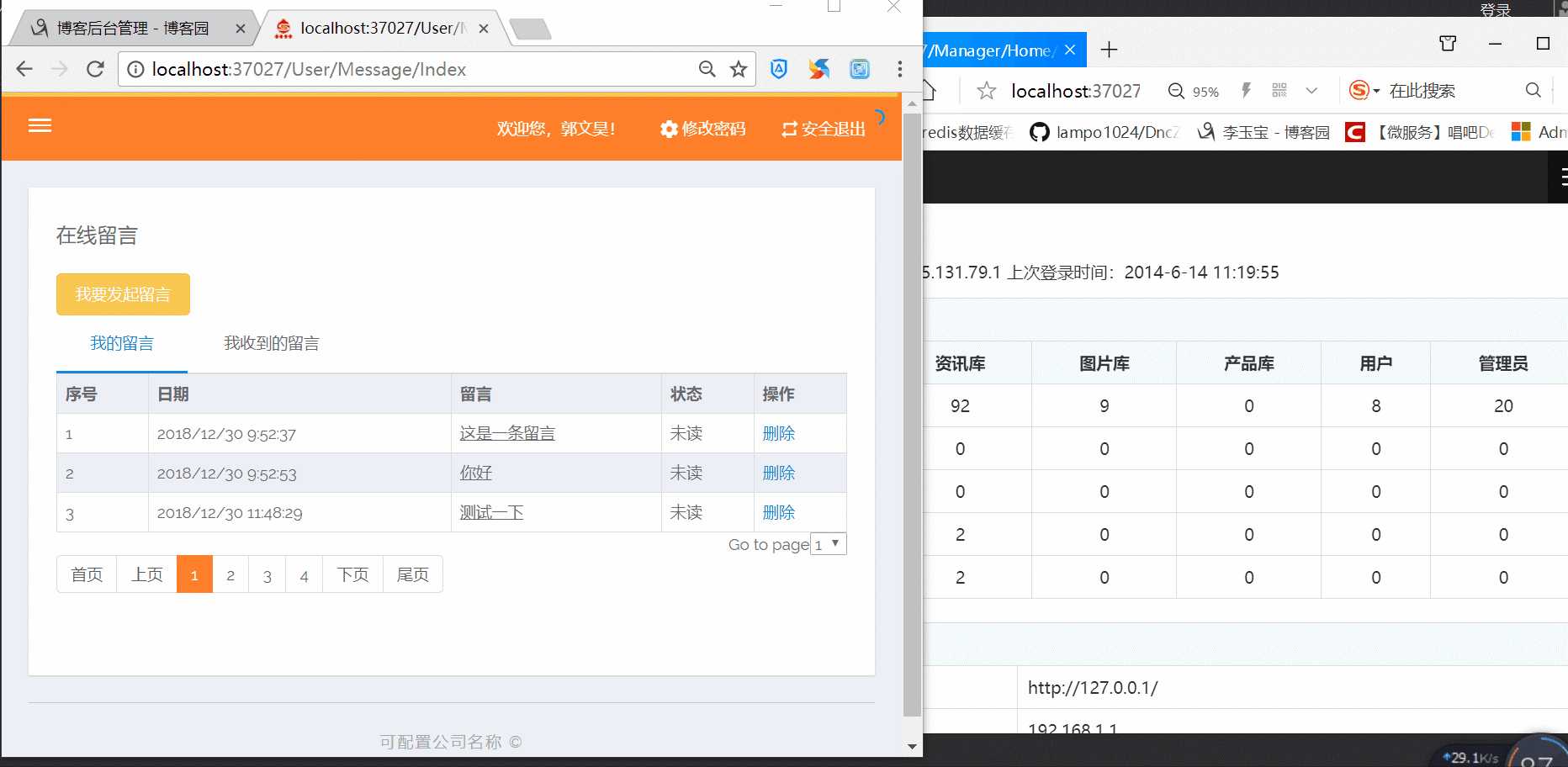
Task: Select the localhost:37027/User browser tab
Action: 383,29
